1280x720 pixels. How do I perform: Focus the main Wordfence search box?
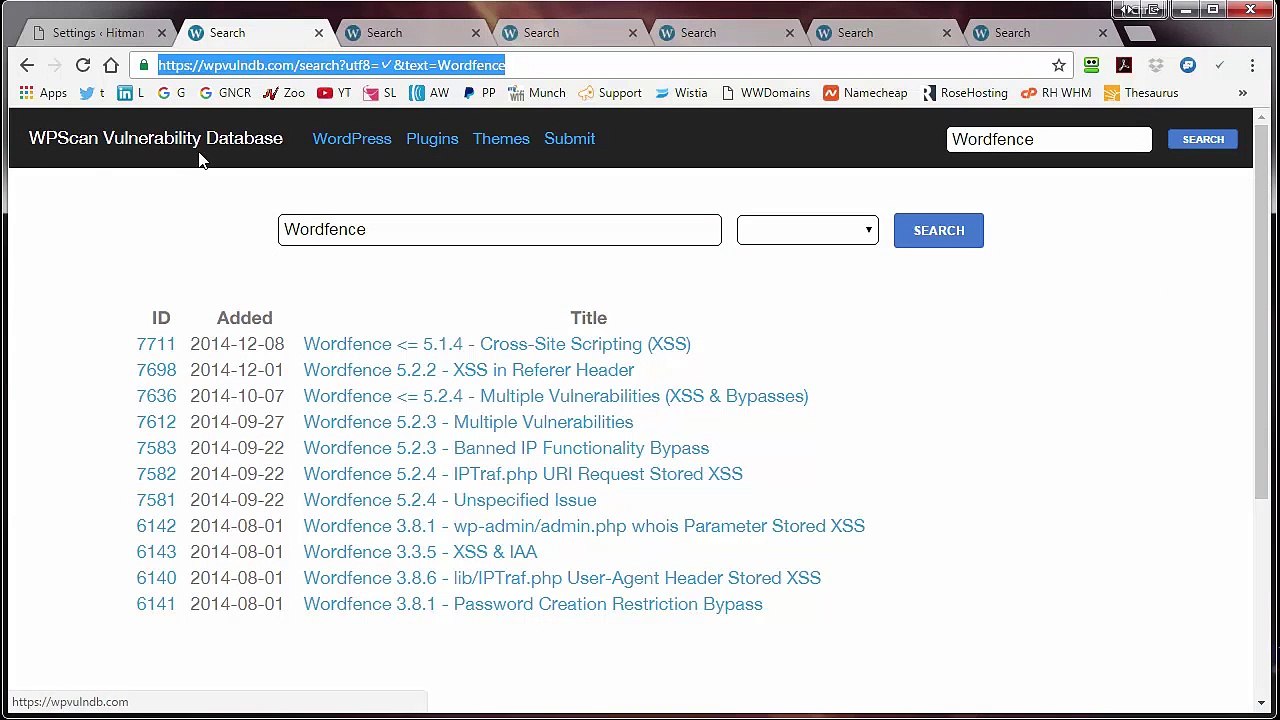click(500, 230)
